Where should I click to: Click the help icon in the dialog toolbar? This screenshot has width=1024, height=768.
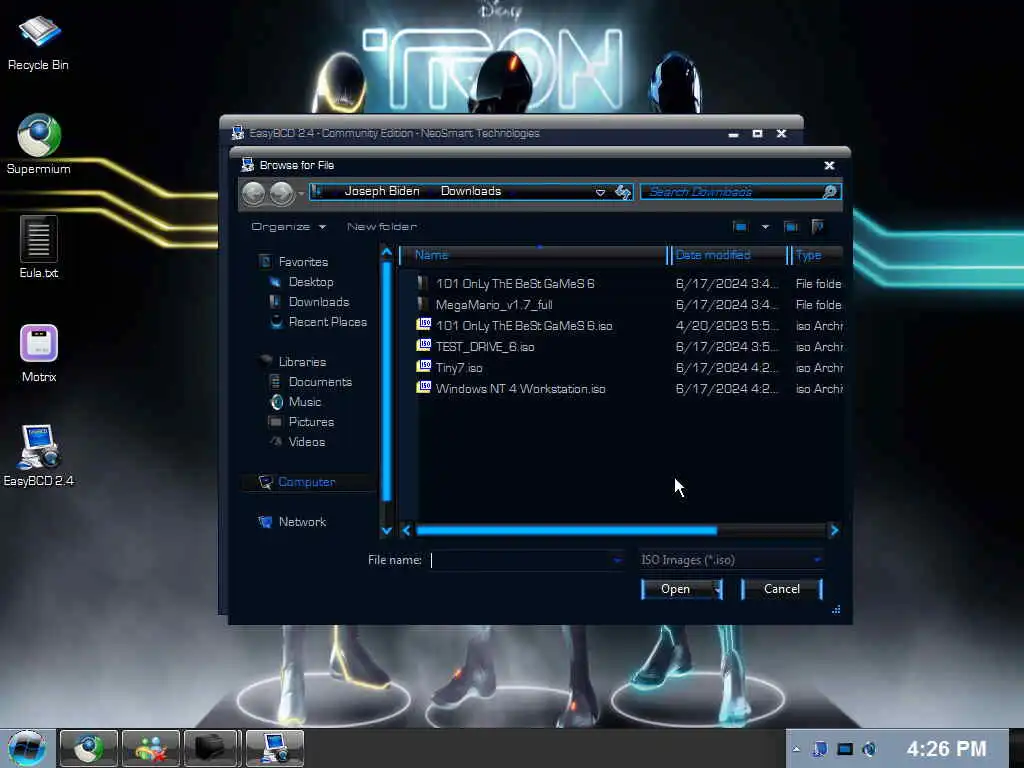click(817, 227)
